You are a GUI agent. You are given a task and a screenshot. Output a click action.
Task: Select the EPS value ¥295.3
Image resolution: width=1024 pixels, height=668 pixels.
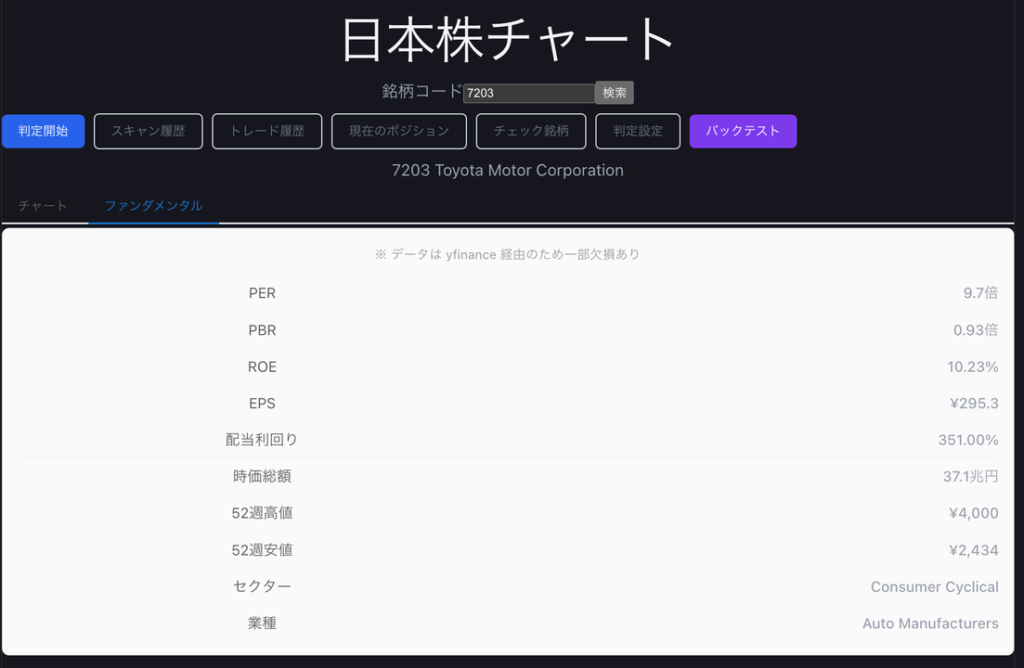pos(974,404)
